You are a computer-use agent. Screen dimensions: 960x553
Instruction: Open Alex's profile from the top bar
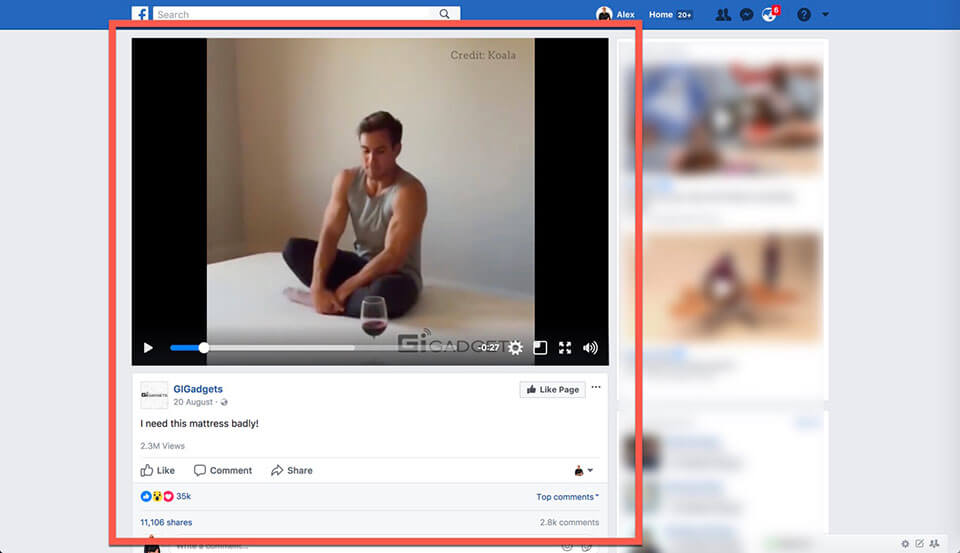pyautogui.click(x=615, y=14)
